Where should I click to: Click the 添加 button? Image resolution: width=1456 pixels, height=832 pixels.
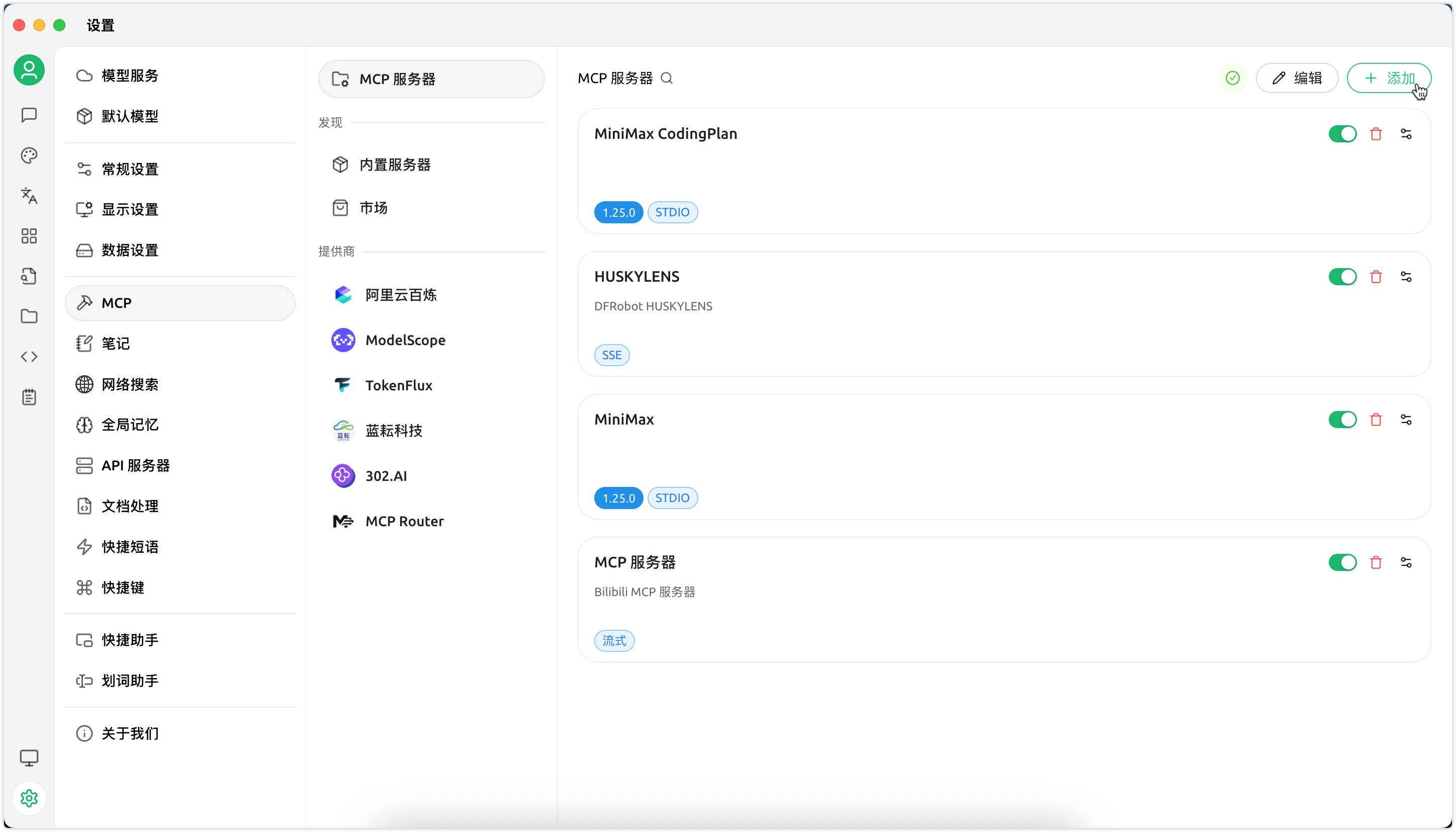click(x=1388, y=78)
